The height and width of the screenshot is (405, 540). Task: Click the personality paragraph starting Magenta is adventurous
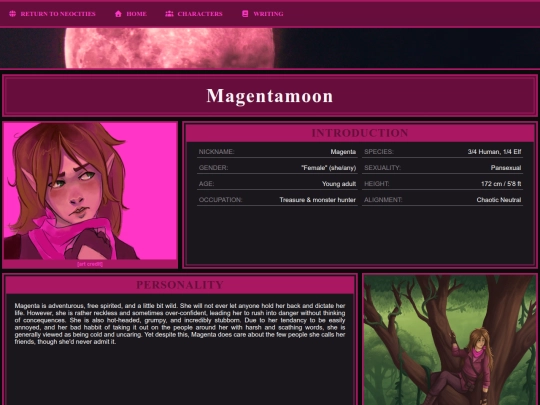(x=180, y=324)
